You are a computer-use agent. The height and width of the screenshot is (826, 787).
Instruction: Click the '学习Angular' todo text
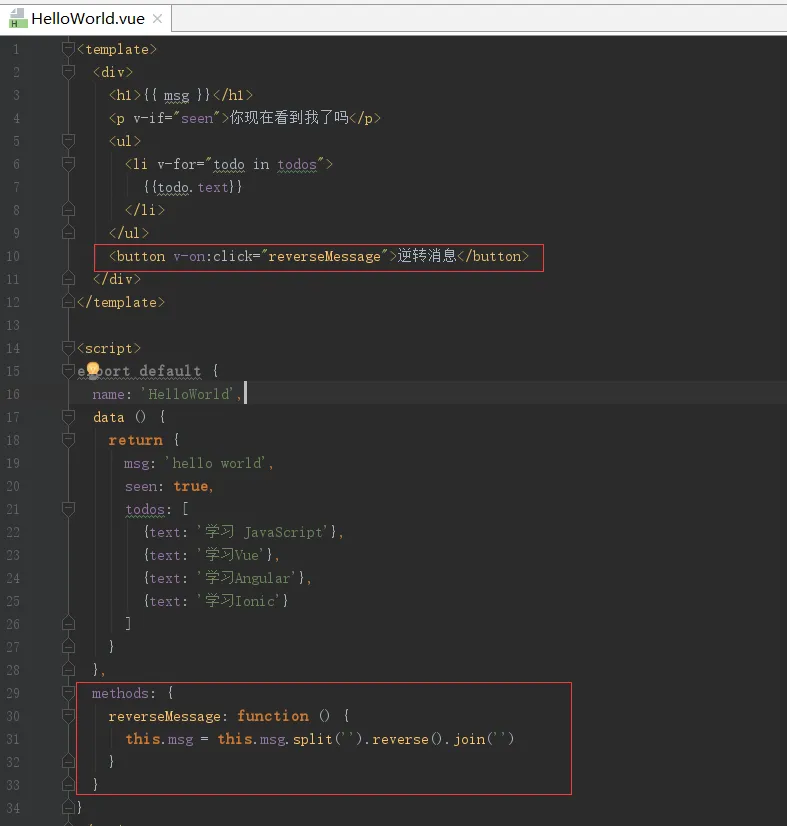pyautogui.click(x=248, y=578)
